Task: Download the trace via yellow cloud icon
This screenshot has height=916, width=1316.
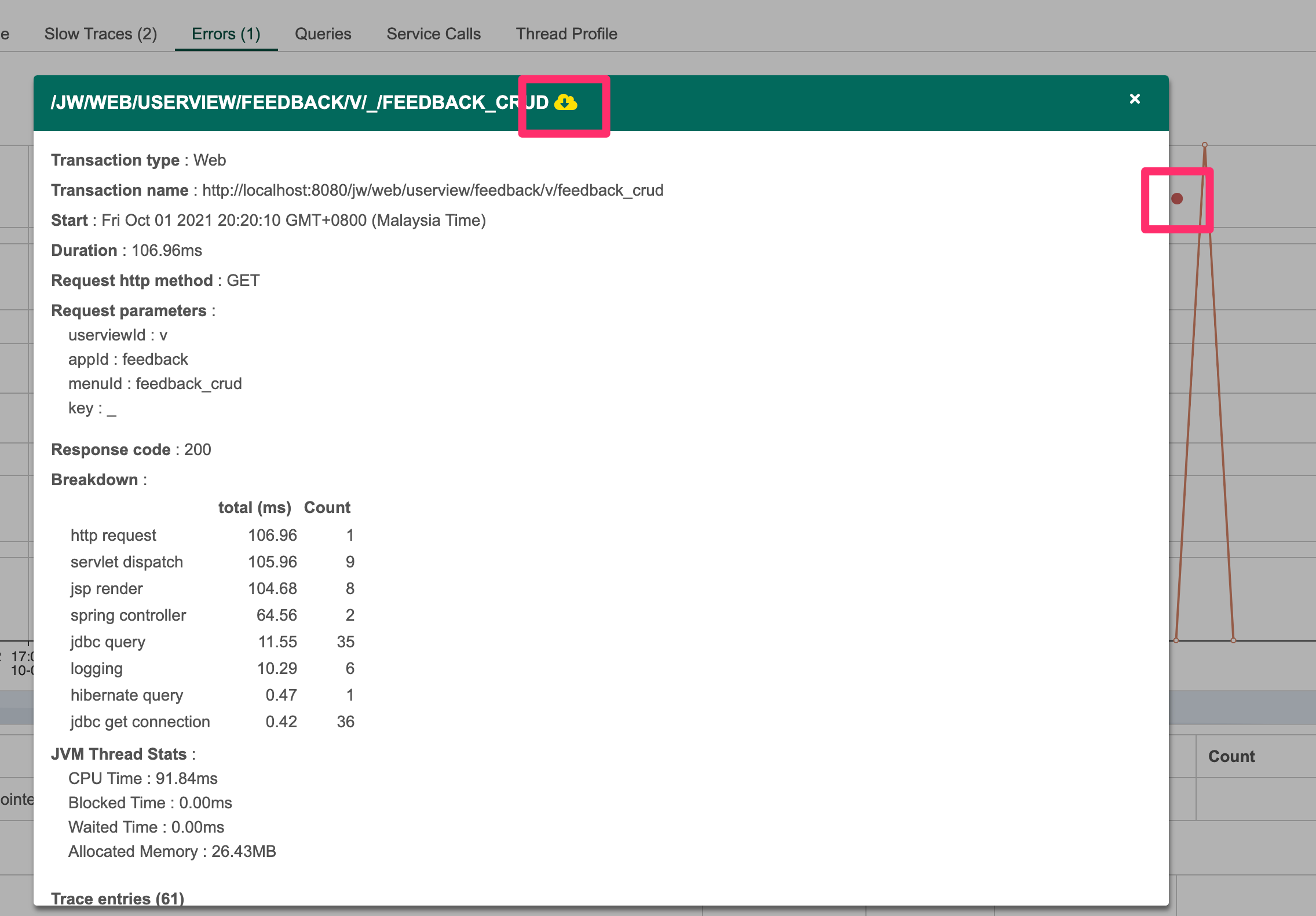Action: 565,103
